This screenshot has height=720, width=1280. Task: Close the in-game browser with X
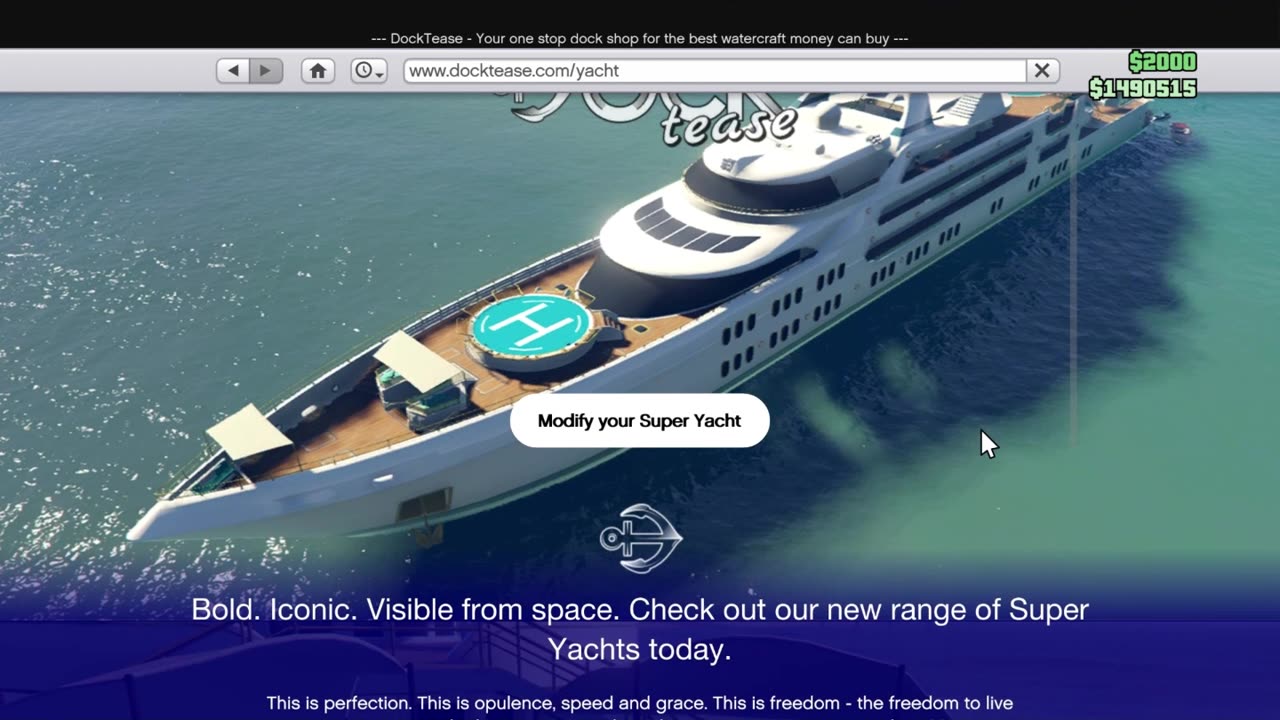[1042, 71]
